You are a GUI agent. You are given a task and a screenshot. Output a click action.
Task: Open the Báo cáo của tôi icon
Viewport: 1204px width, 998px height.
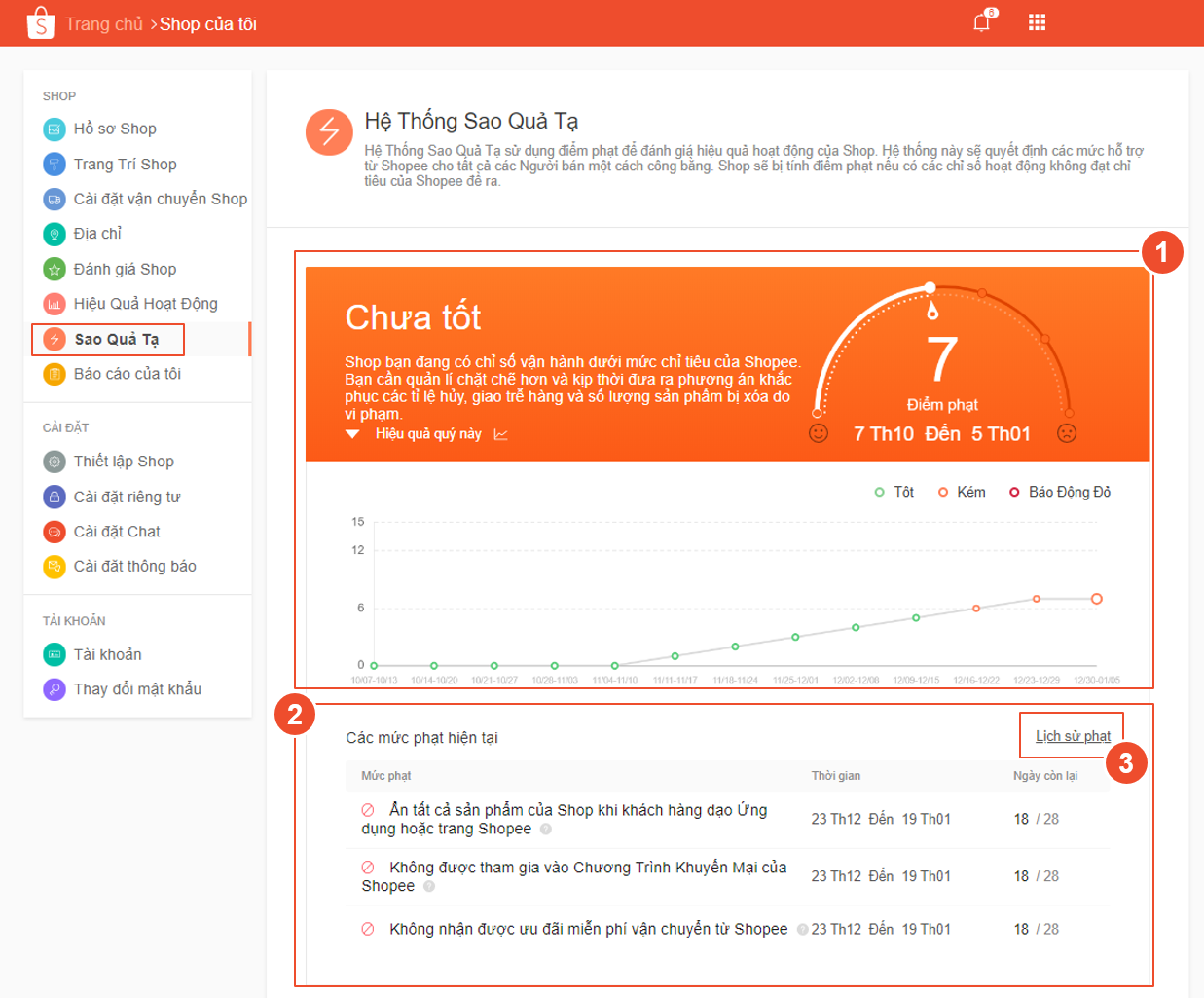pos(53,373)
